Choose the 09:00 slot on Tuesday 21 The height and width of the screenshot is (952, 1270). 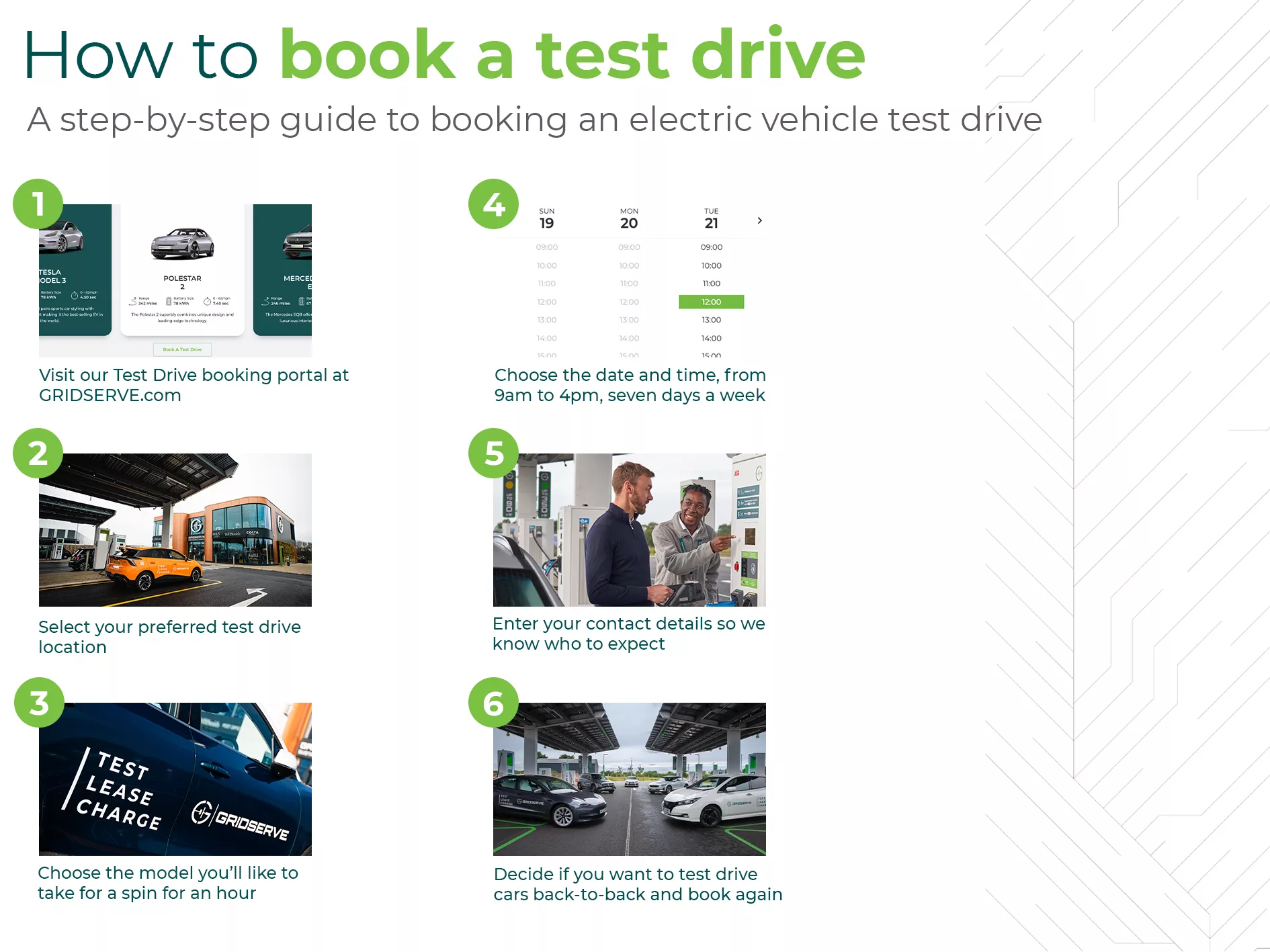(x=712, y=247)
